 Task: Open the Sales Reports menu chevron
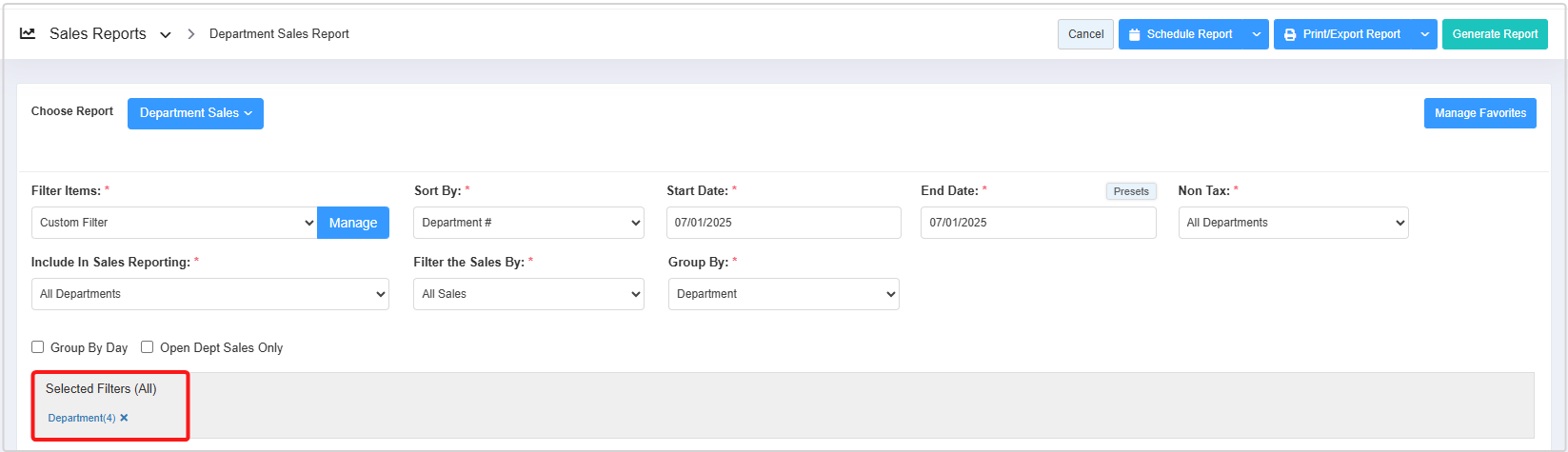pyautogui.click(x=166, y=35)
